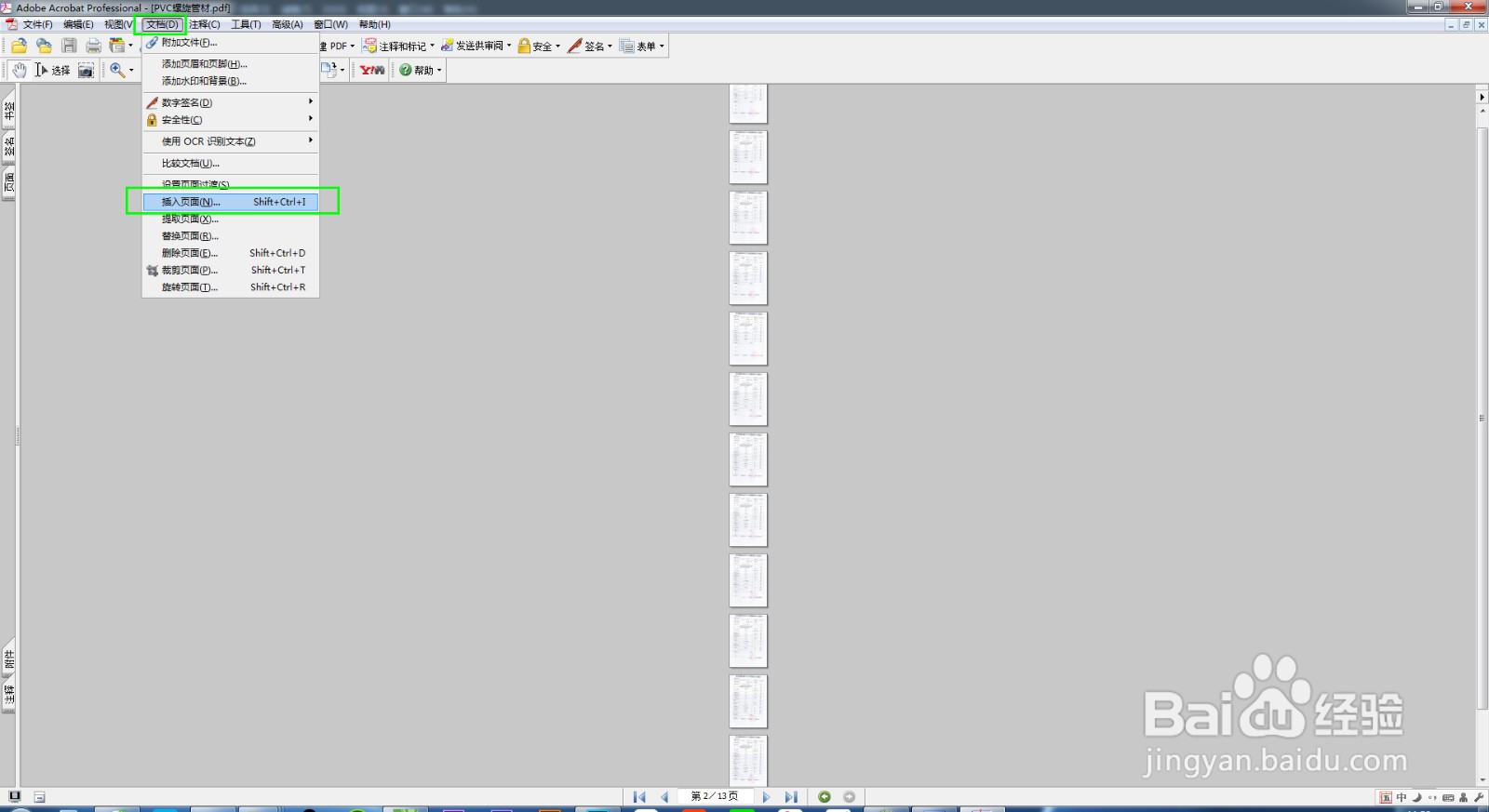Choose 添加页眉和页脚(H) menu item
The image size is (1489, 812).
[230, 64]
